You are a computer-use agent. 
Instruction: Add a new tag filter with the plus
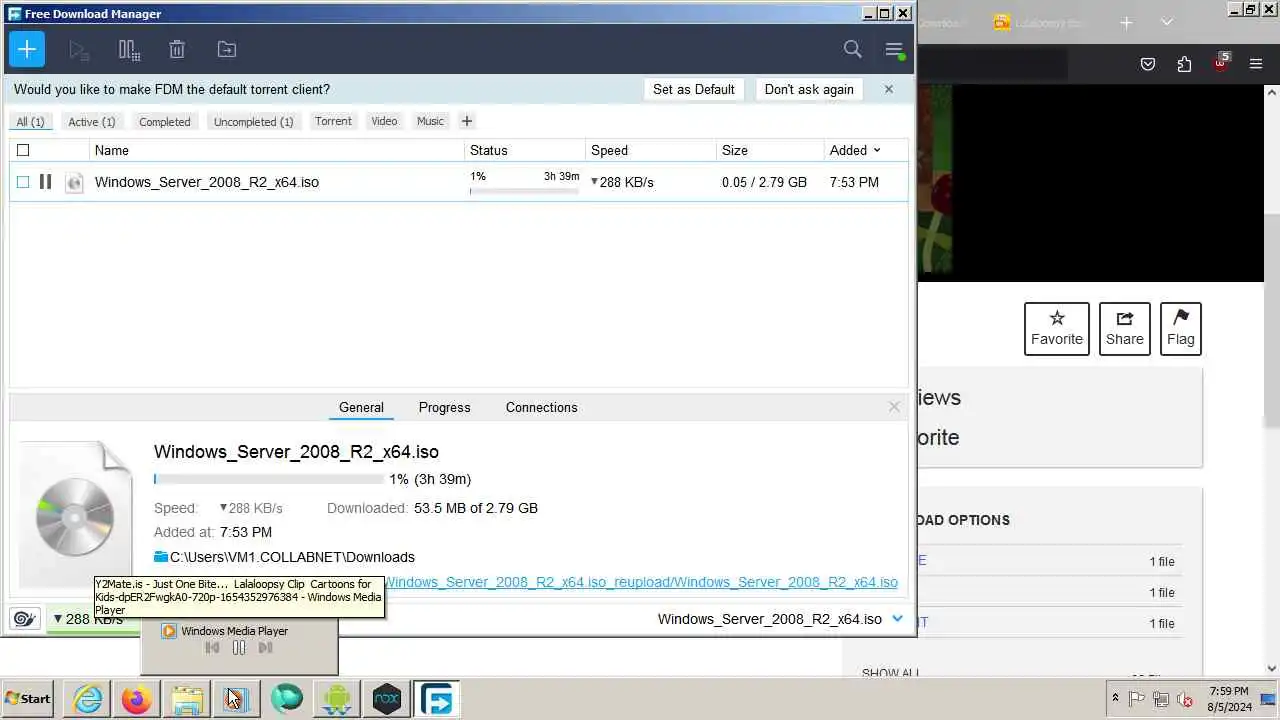tap(466, 121)
